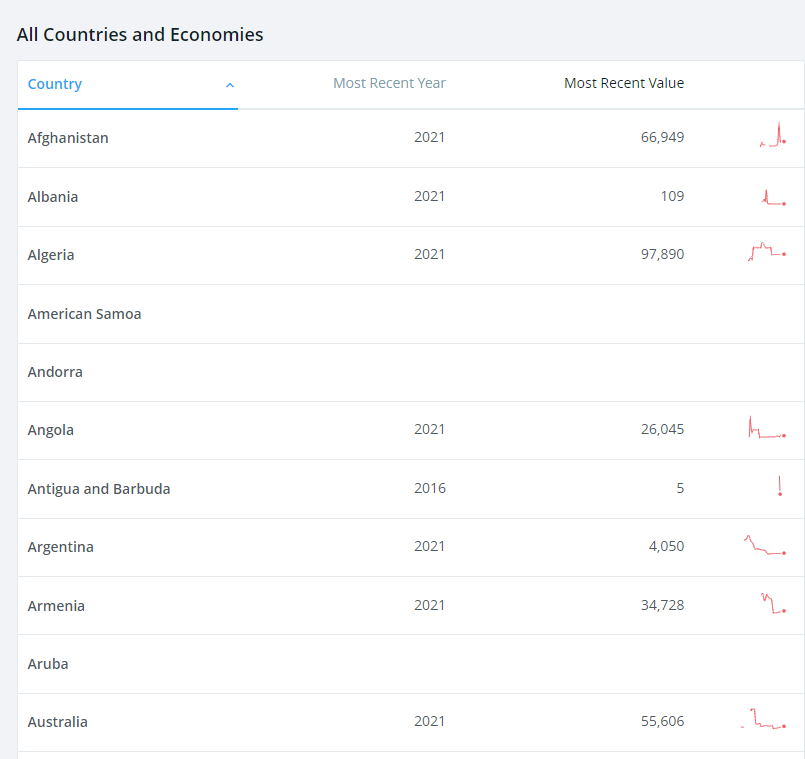Click the Angola sparkline chart
Screen dimensions: 805x759
[767, 430]
